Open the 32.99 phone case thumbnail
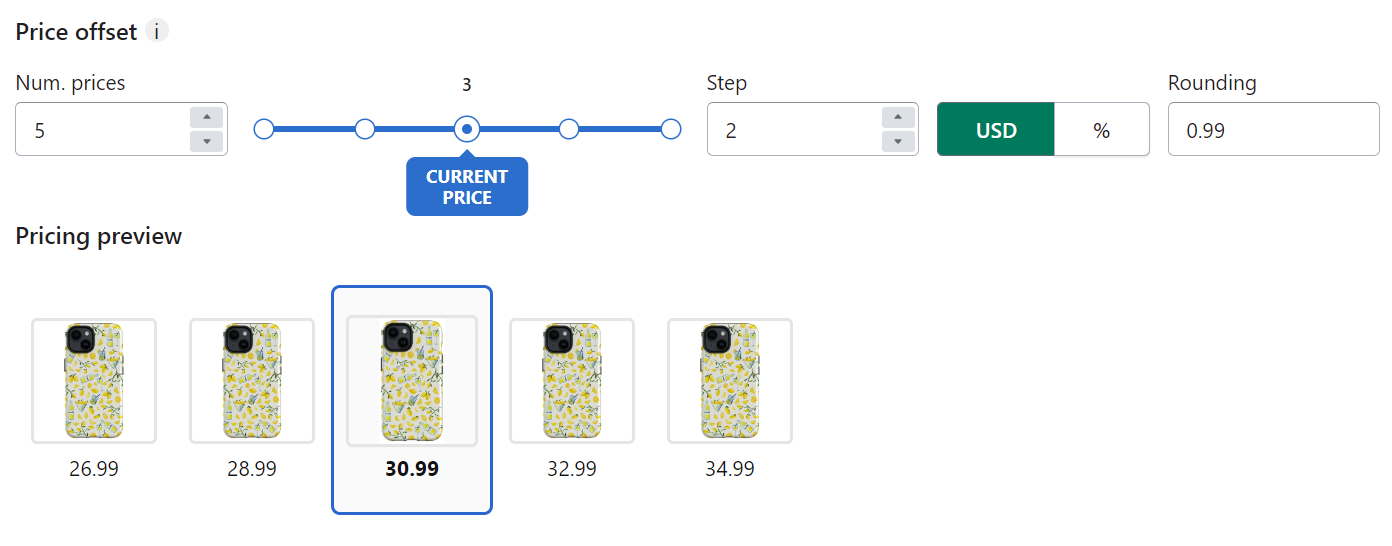This screenshot has width=1392, height=546. pos(572,381)
